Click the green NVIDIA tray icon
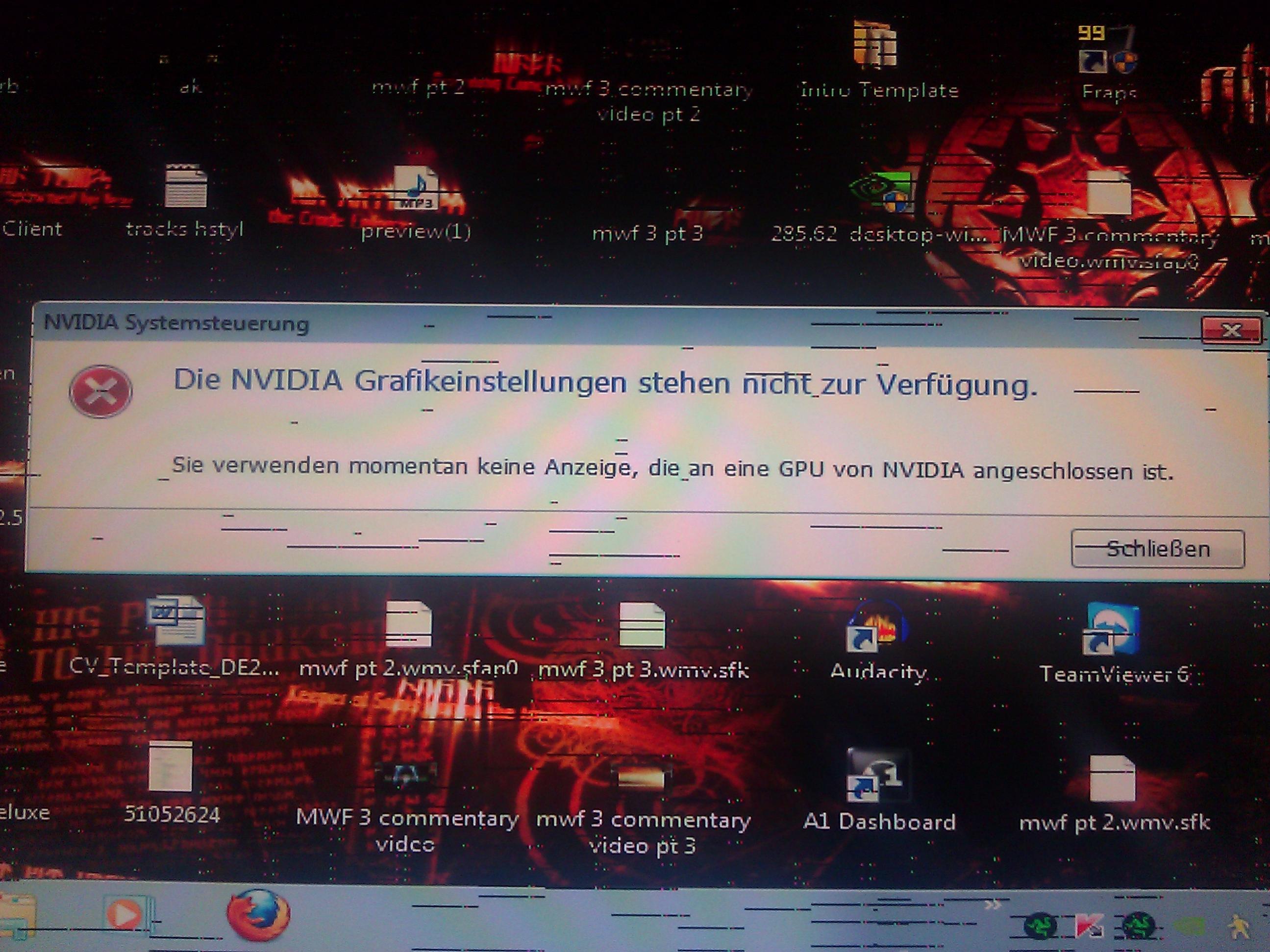The height and width of the screenshot is (952, 1270). [1189, 926]
